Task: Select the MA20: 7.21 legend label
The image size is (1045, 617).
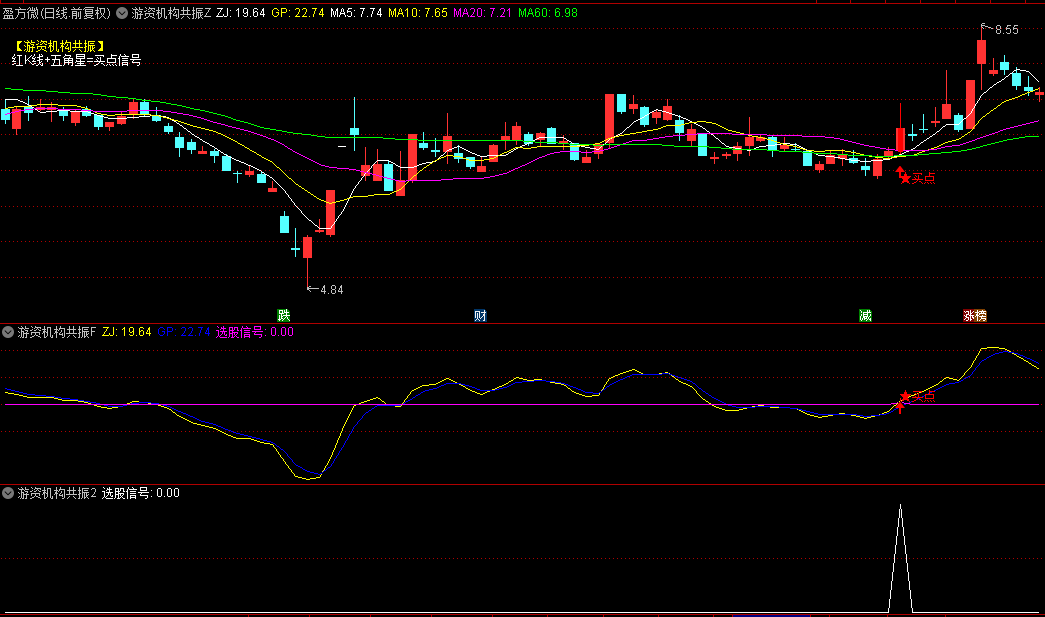Action: (483, 13)
